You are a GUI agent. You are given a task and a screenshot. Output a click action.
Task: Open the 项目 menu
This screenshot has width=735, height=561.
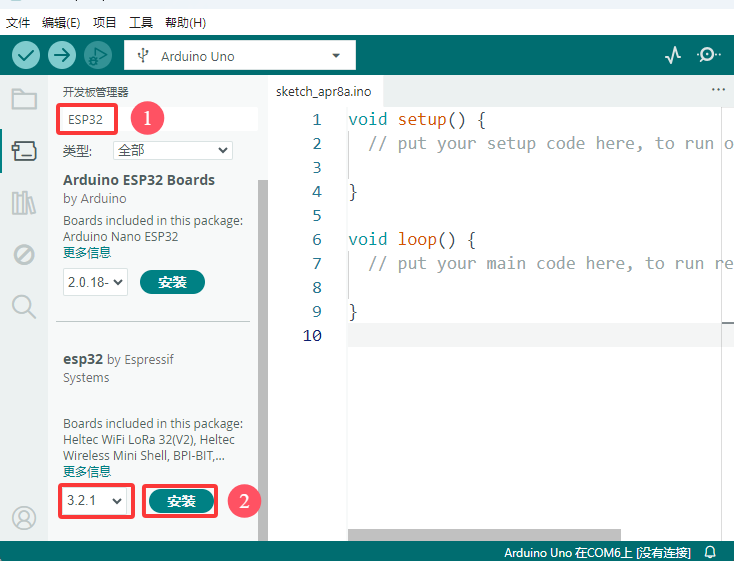105,22
